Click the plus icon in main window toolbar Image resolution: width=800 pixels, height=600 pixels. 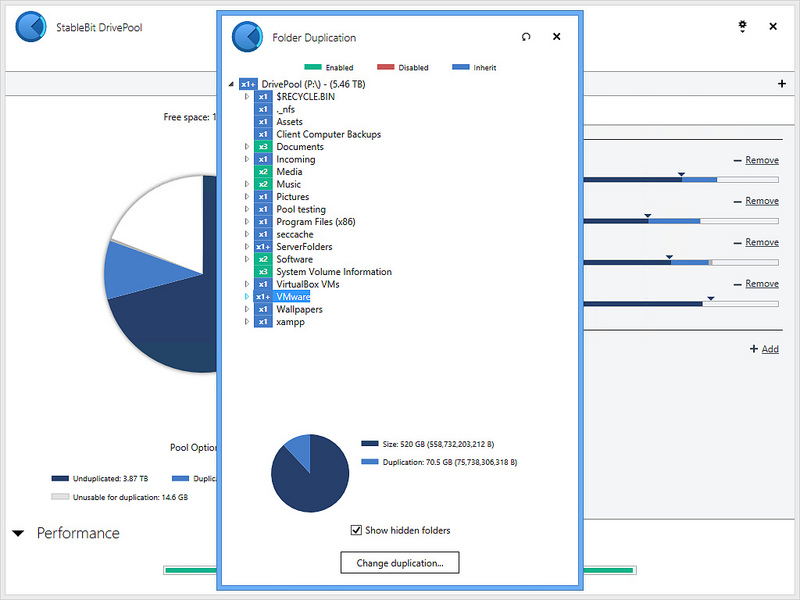(782, 83)
